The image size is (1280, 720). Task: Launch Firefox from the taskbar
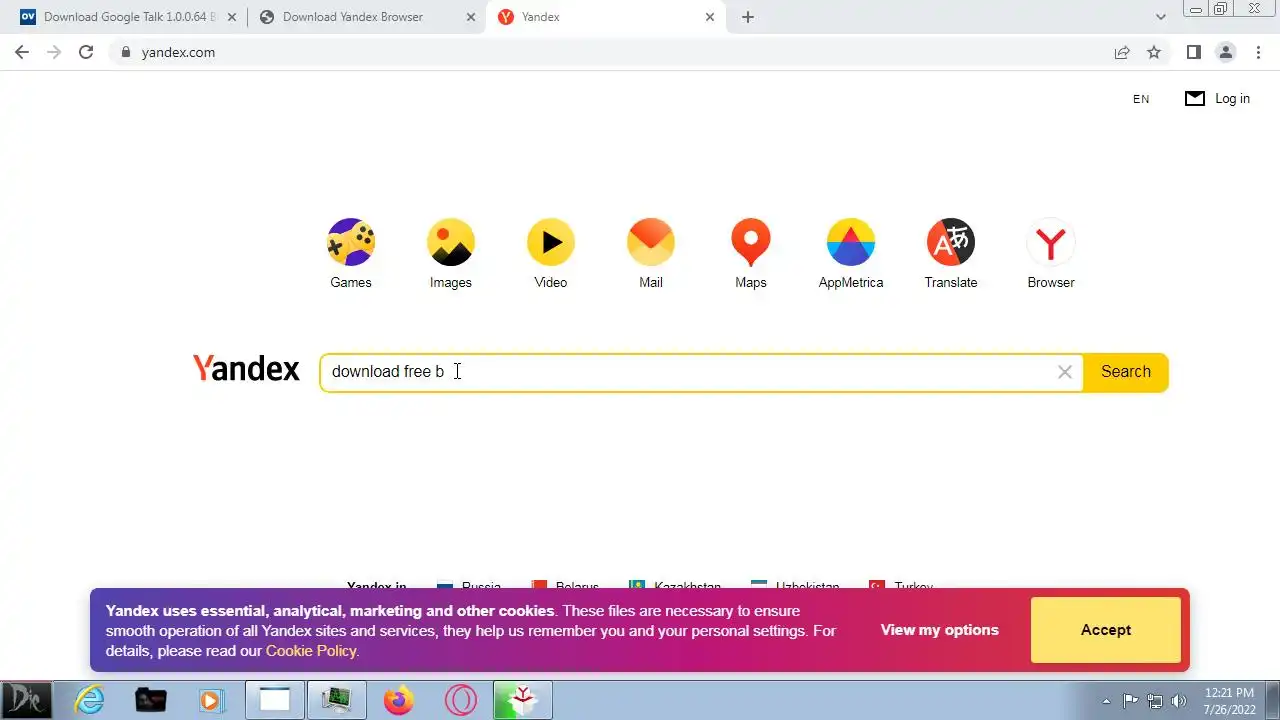tap(399, 700)
